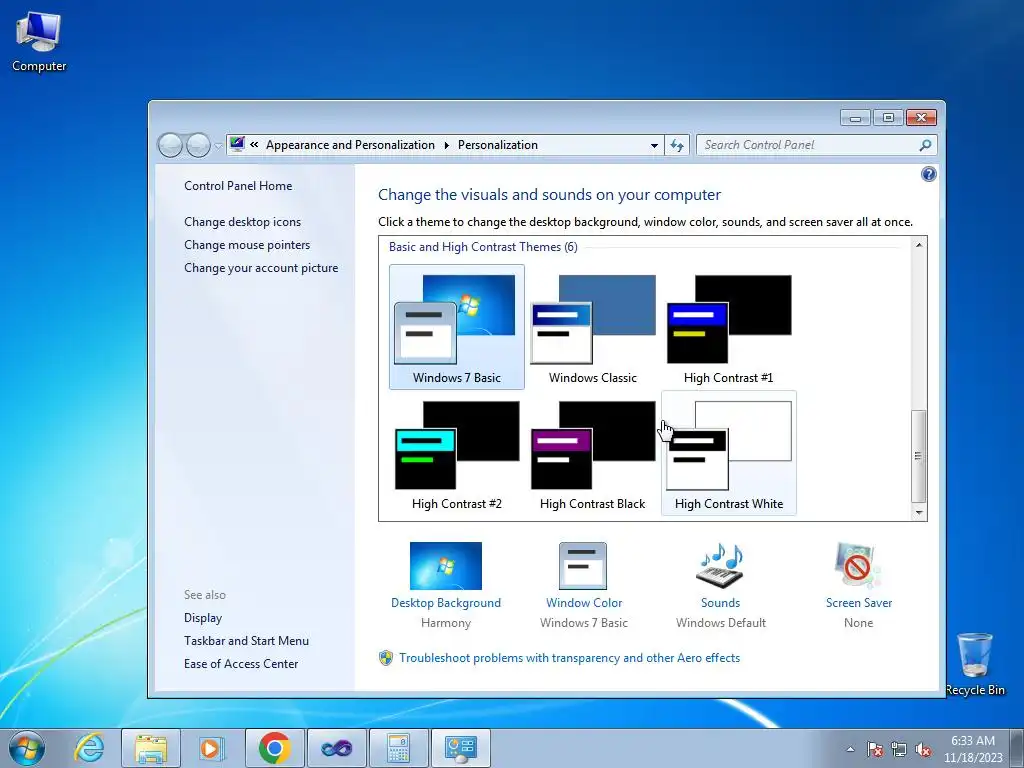Click the Action Center flag tray icon
The image size is (1024, 768).
click(875, 749)
